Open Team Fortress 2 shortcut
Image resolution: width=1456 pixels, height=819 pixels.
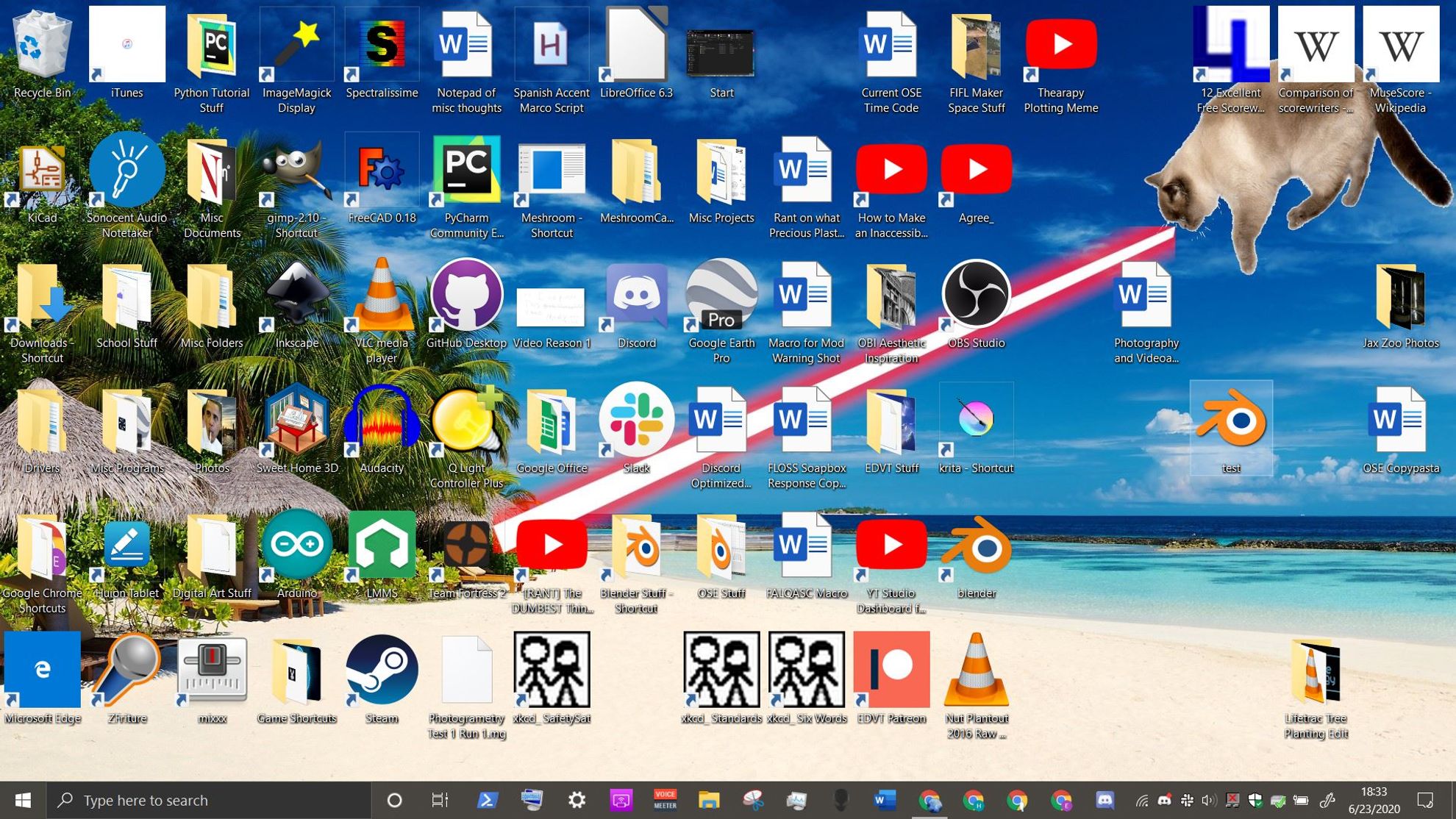(466, 546)
